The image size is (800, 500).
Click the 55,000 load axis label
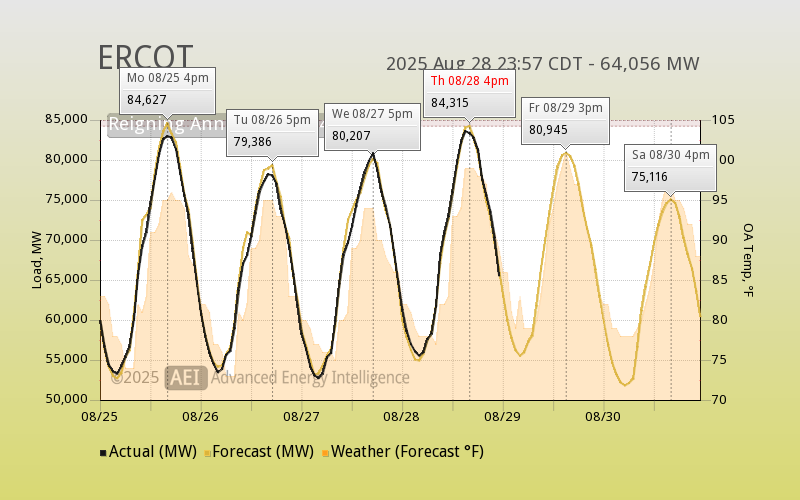coord(66,359)
